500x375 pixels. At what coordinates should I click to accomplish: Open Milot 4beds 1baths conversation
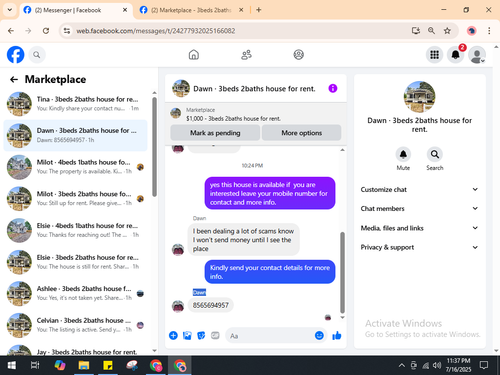[x=75, y=167]
